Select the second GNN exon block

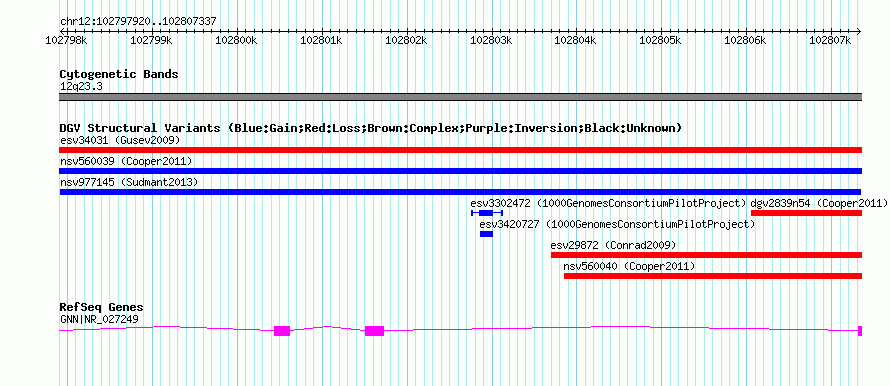375,331
